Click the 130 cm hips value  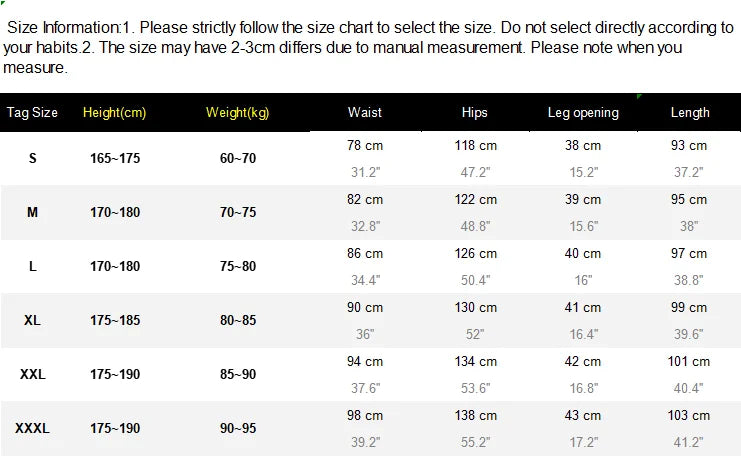[475, 307]
